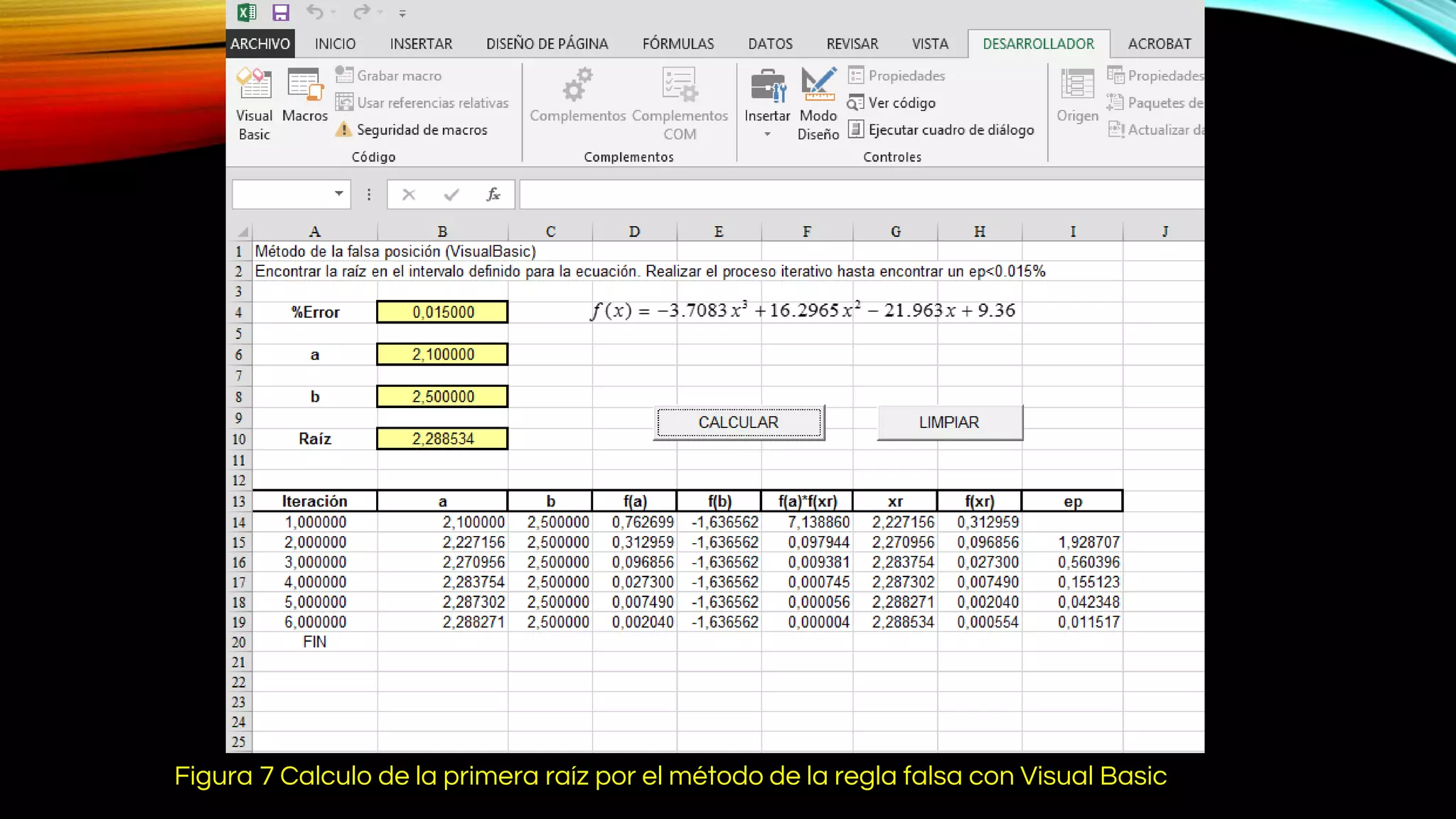Select column header B

point(442,232)
